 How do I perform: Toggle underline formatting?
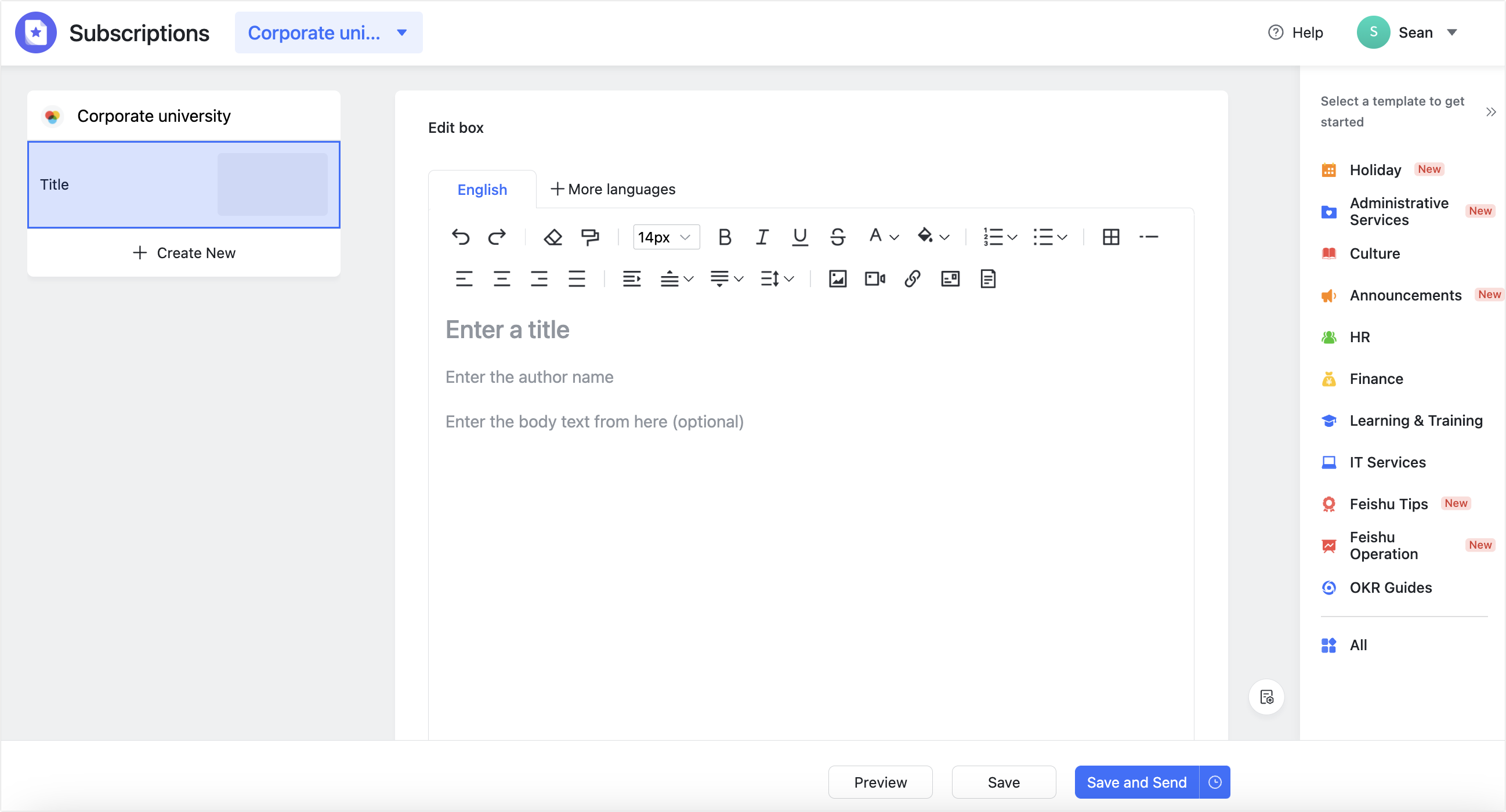click(x=799, y=237)
